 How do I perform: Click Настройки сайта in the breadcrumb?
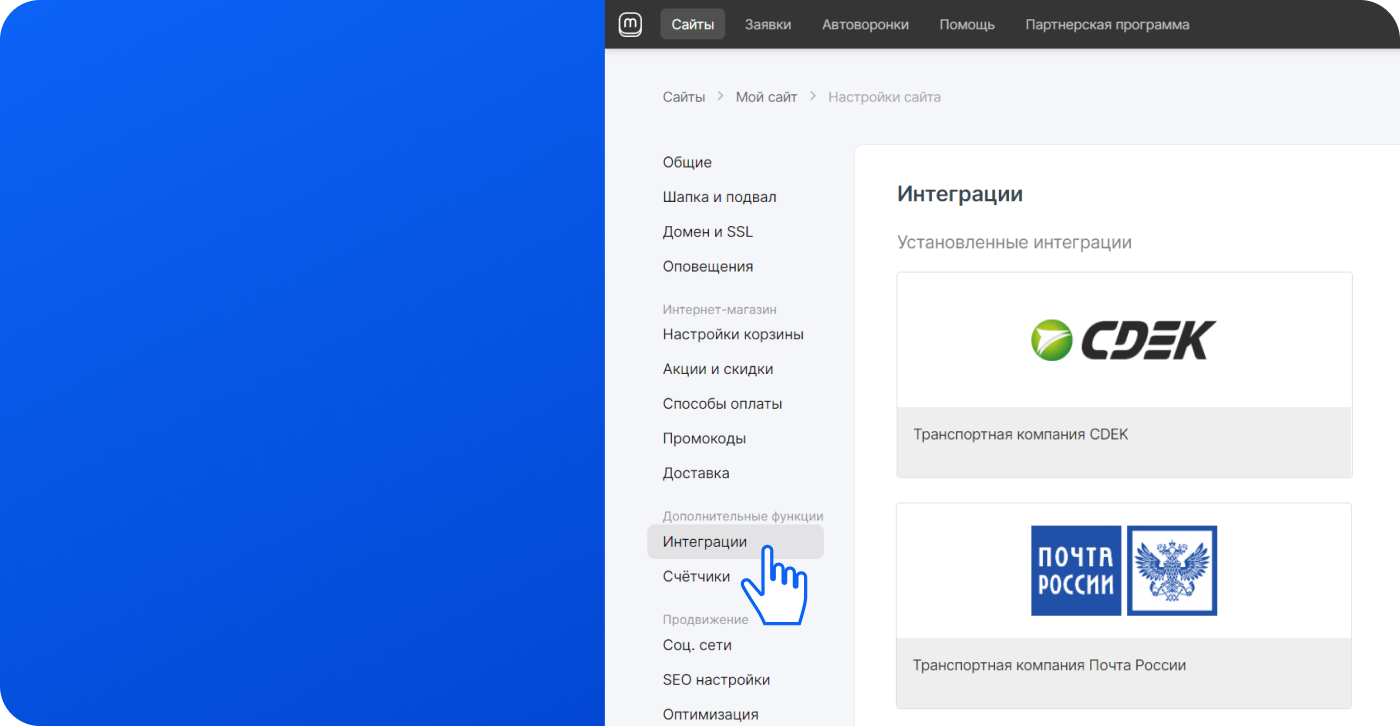884,97
